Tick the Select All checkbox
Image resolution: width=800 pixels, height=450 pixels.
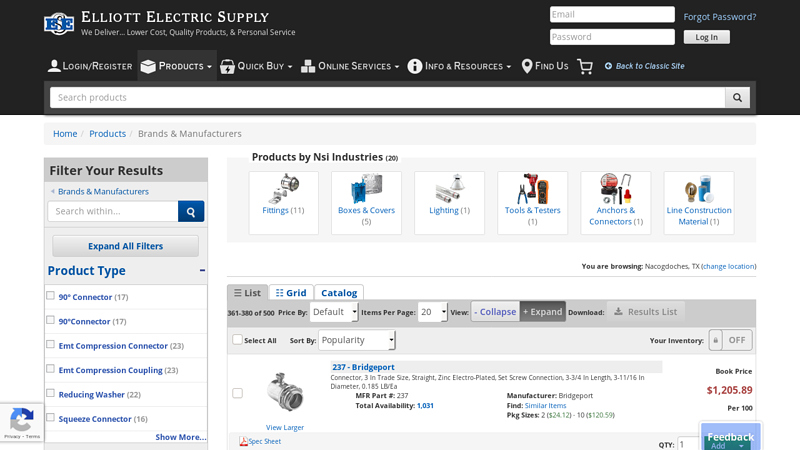tap(237, 339)
